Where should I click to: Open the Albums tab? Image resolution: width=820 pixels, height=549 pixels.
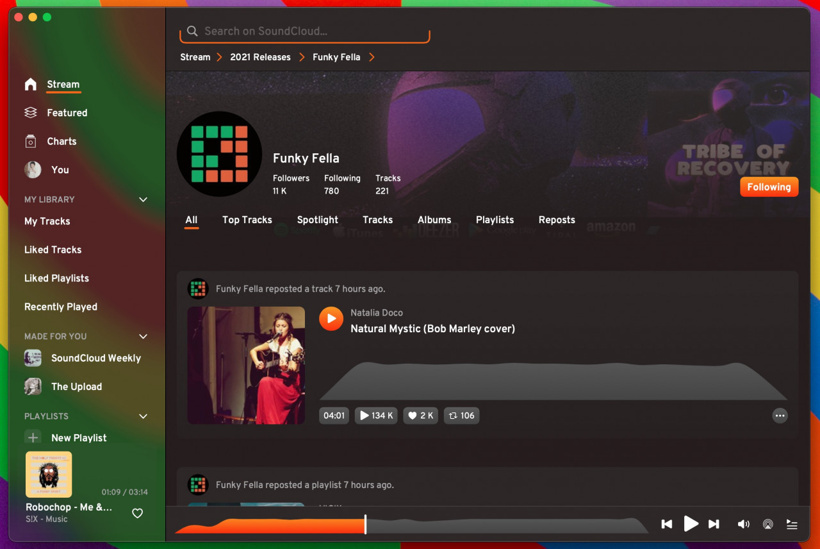coord(434,220)
